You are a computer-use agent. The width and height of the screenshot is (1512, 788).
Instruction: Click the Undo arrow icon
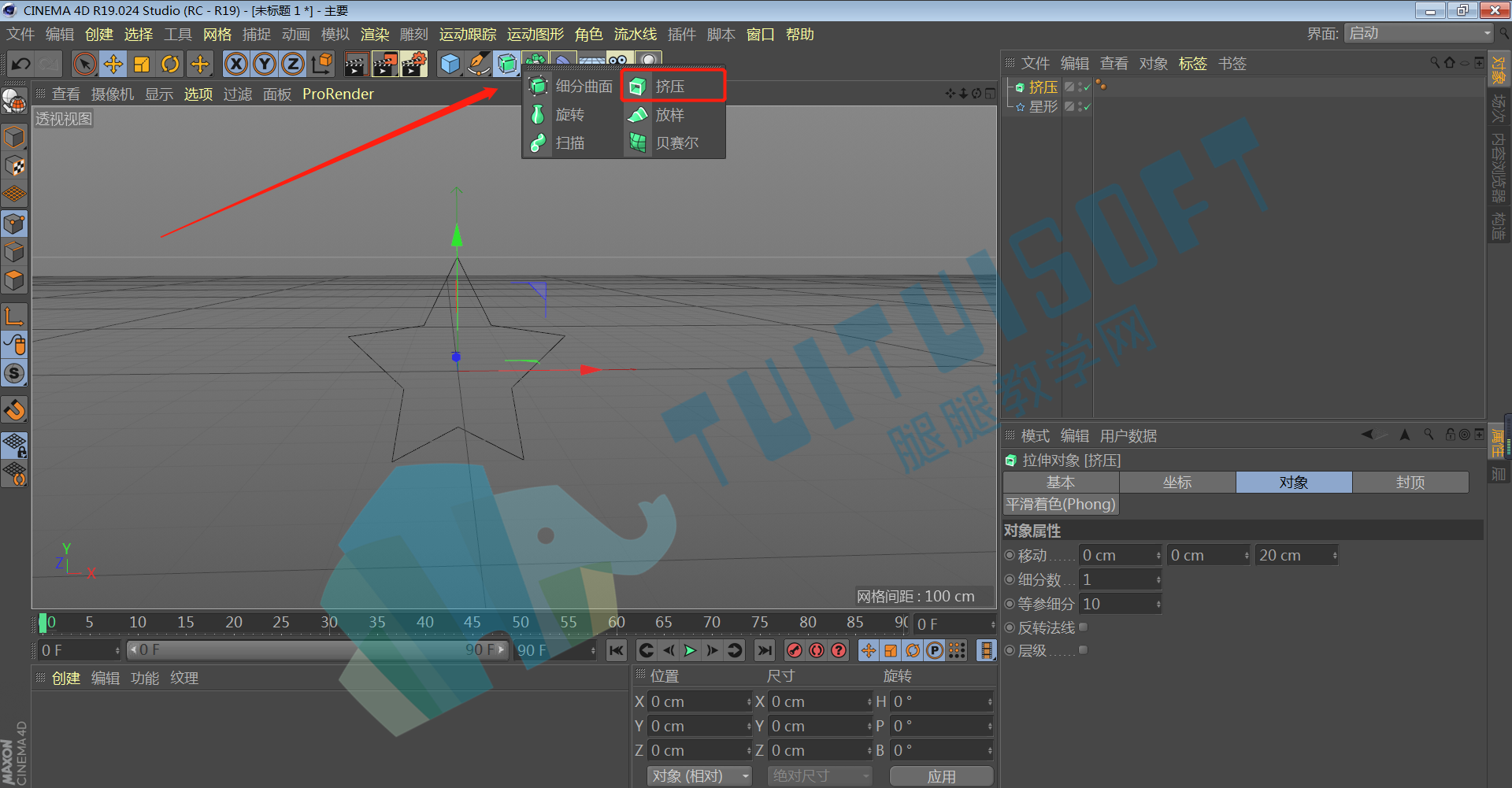(x=21, y=64)
